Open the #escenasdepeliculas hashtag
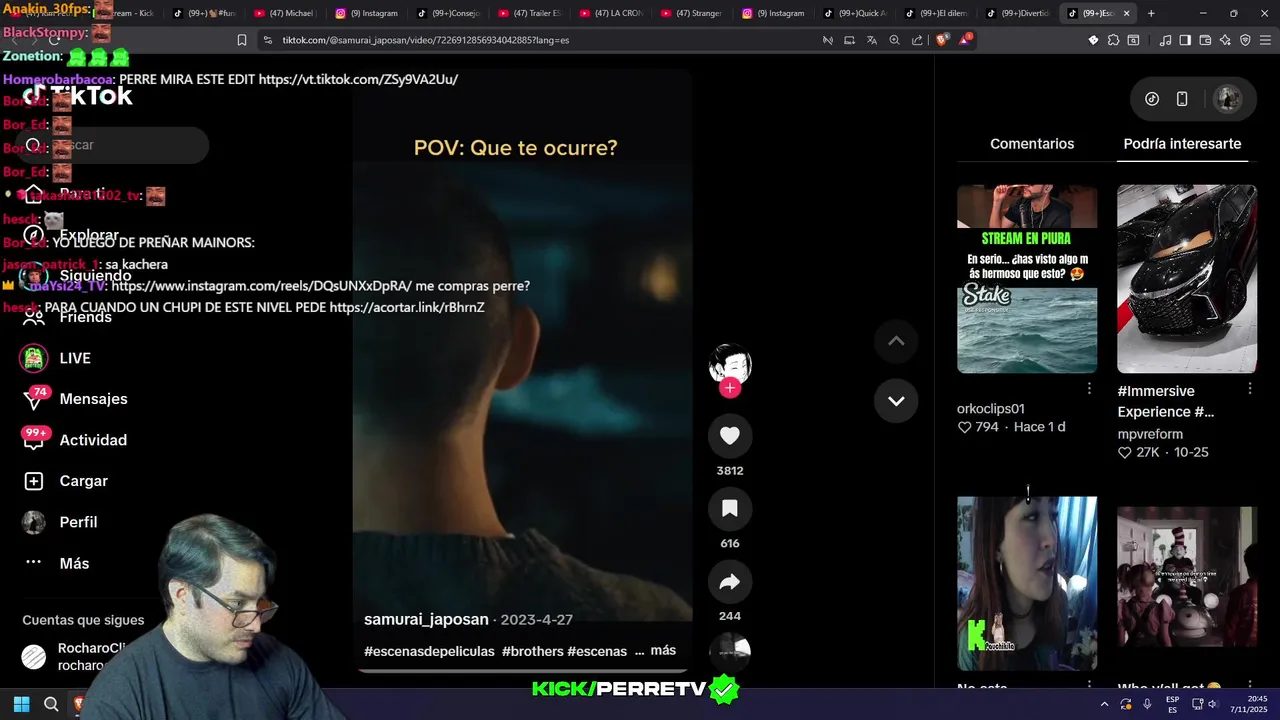This screenshot has height=720, width=1280. click(x=429, y=651)
